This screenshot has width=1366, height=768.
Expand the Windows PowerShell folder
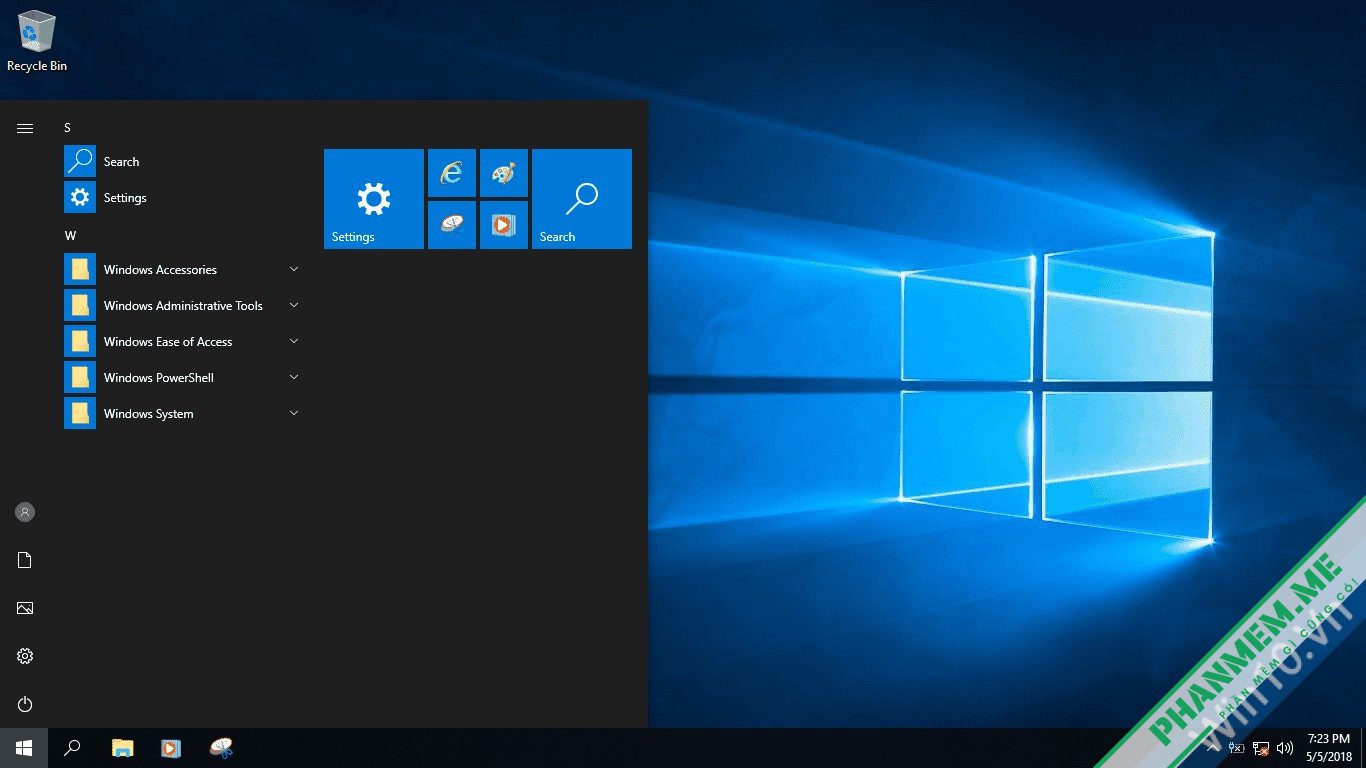point(182,378)
